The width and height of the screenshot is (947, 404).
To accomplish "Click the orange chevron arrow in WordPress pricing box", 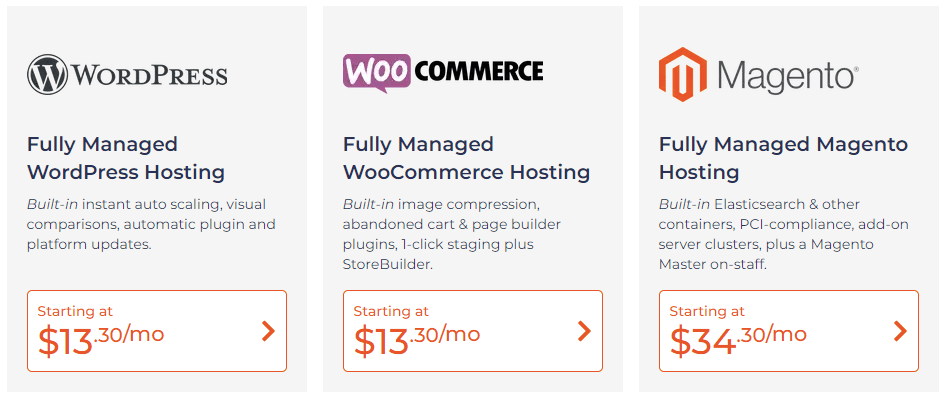I will 268,331.
